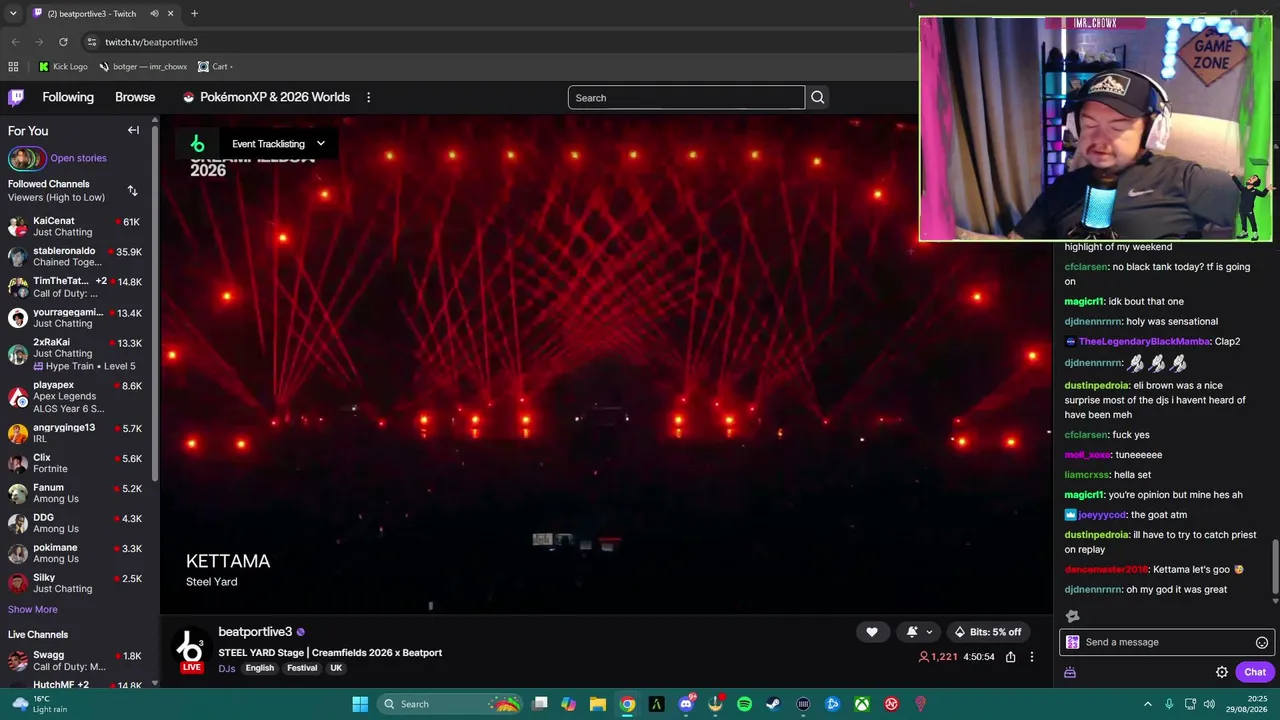Click the Bits: 5% off button
Viewport: 1280px width, 720px height.
tap(988, 632)
